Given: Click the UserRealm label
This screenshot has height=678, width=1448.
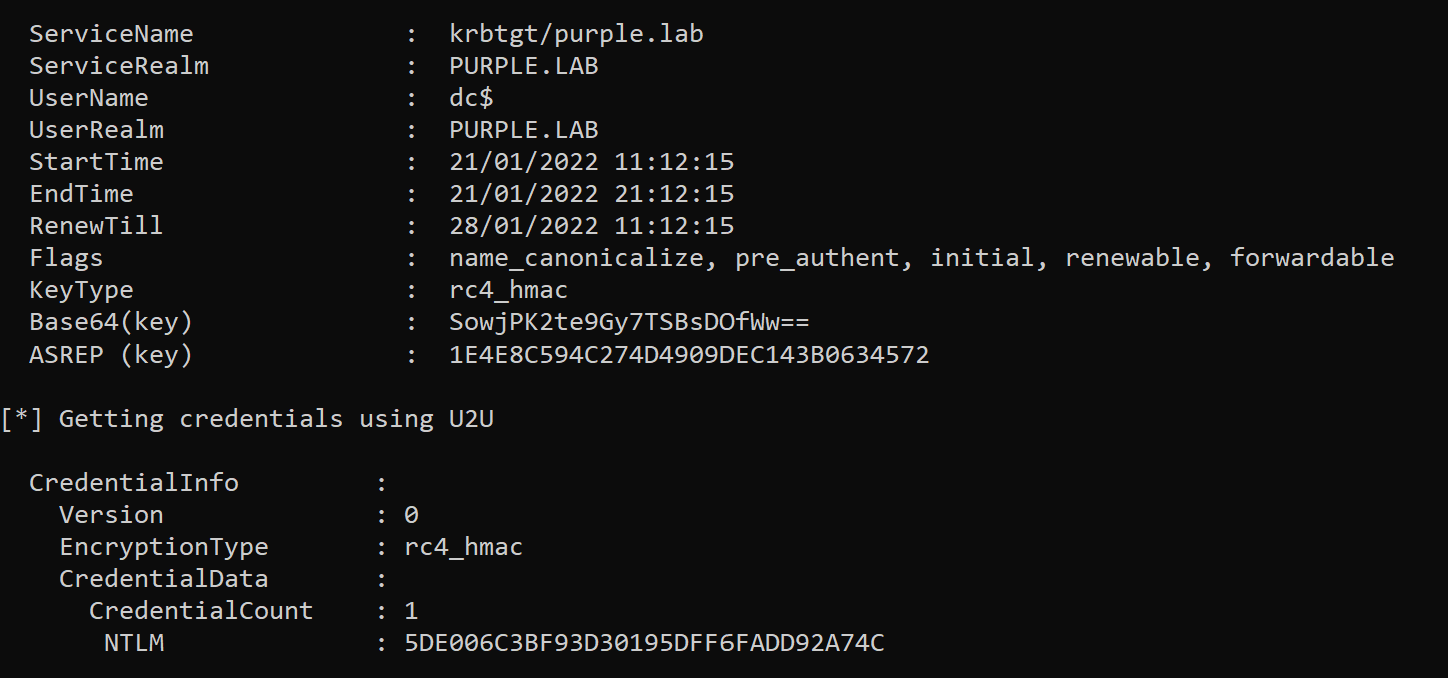Looking at the screenshot, I should 96,130.
